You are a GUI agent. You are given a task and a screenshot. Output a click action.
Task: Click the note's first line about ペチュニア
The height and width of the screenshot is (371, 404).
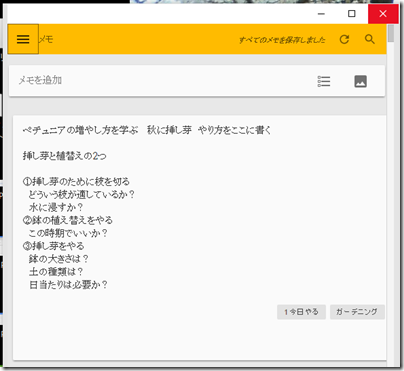tap(147, 130)
